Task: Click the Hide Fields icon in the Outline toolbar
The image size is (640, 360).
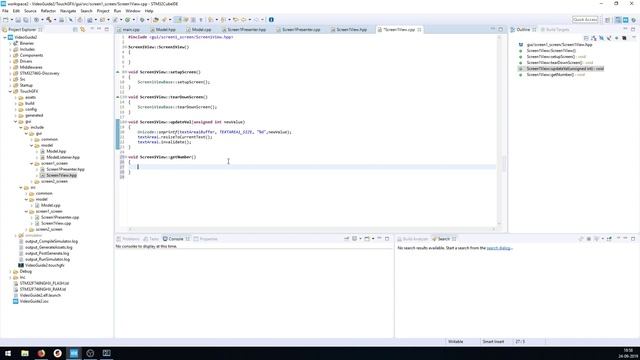Action: coord(601,38)
